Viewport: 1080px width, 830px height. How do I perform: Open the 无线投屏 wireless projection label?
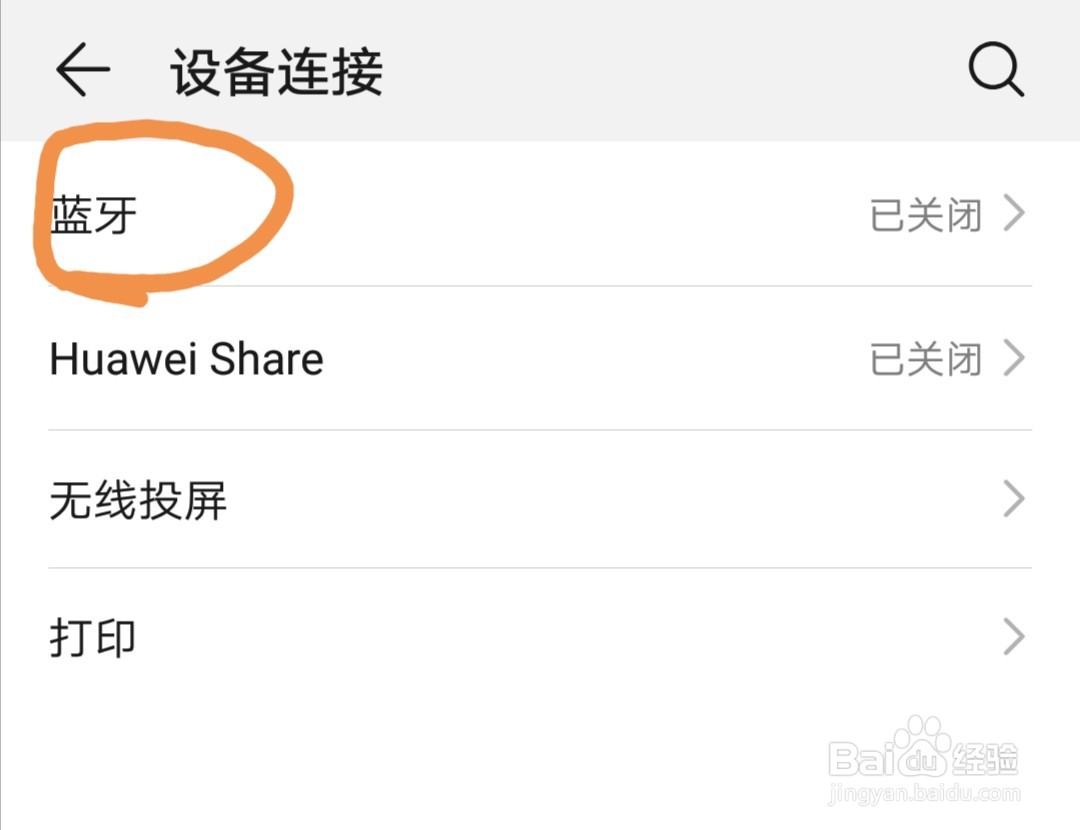(138, 500)
